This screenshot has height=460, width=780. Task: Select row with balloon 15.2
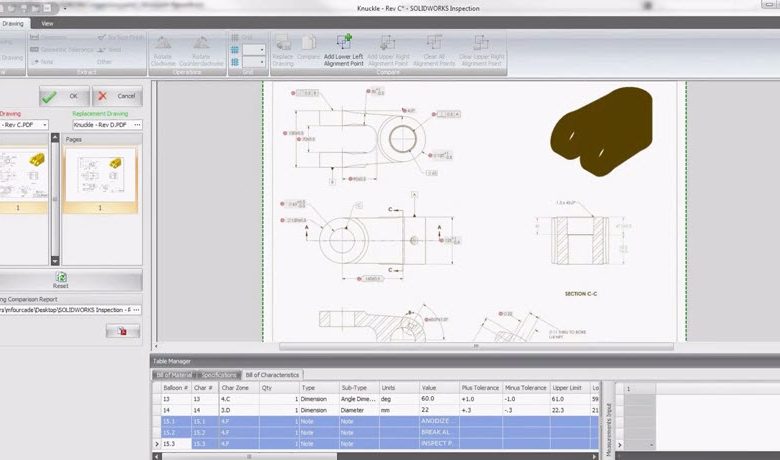point(376,433)
